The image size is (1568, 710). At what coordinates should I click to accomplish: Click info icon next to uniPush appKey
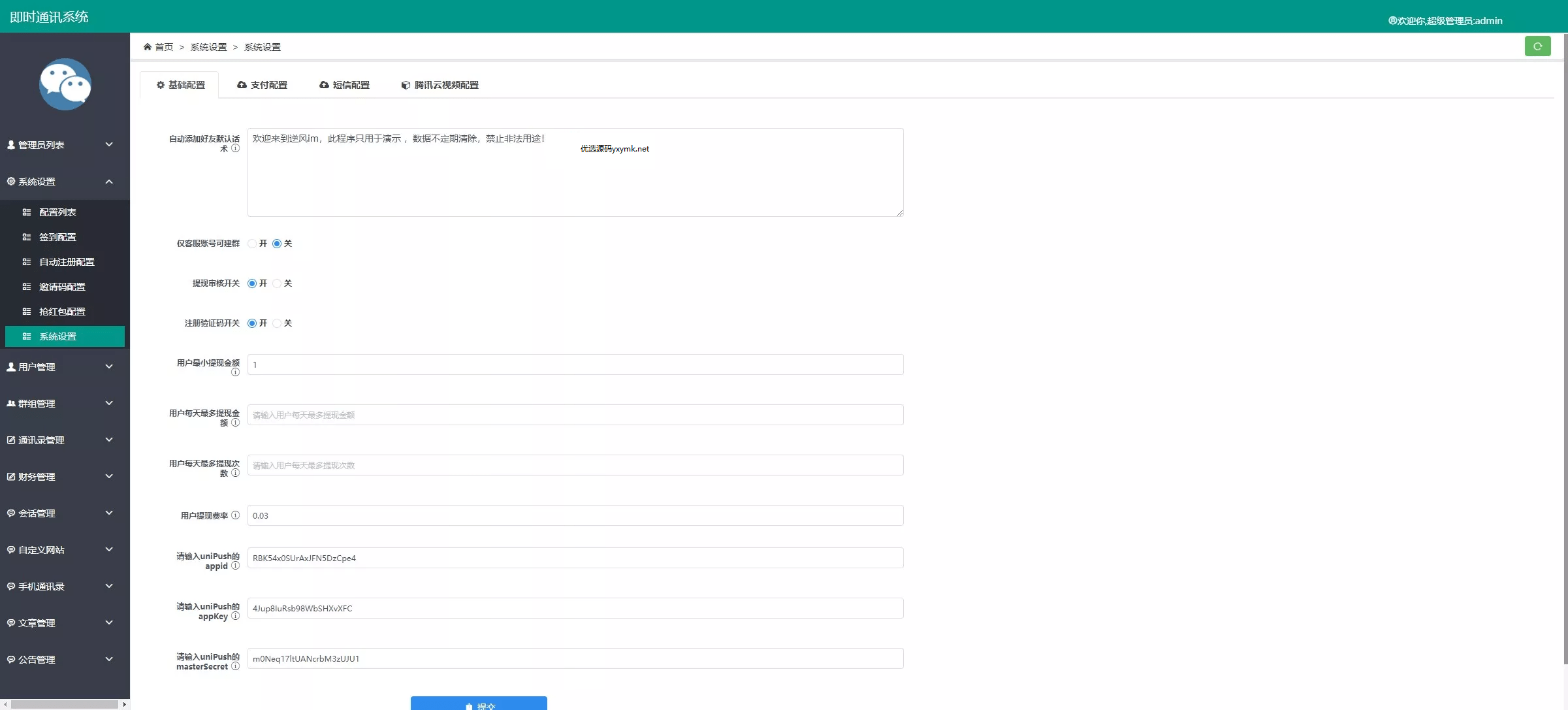pyautogui.click(x=236, y=616)
